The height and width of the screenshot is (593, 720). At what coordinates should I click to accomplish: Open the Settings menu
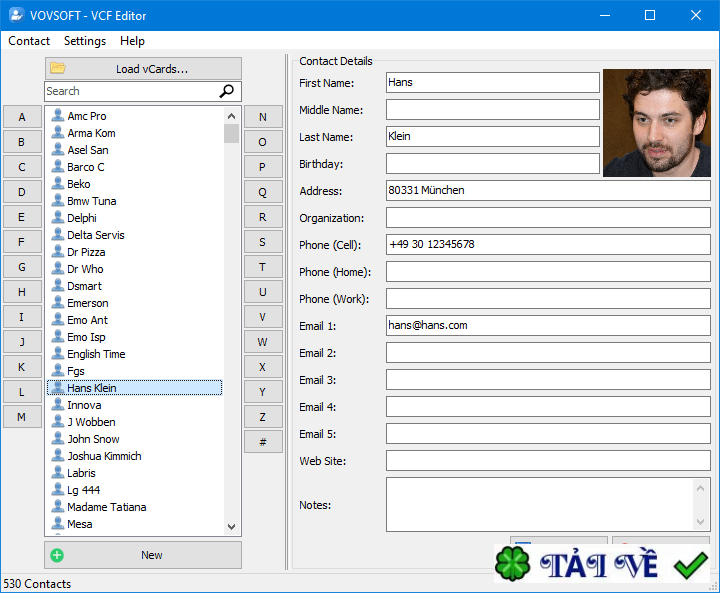tap(85, 41)
